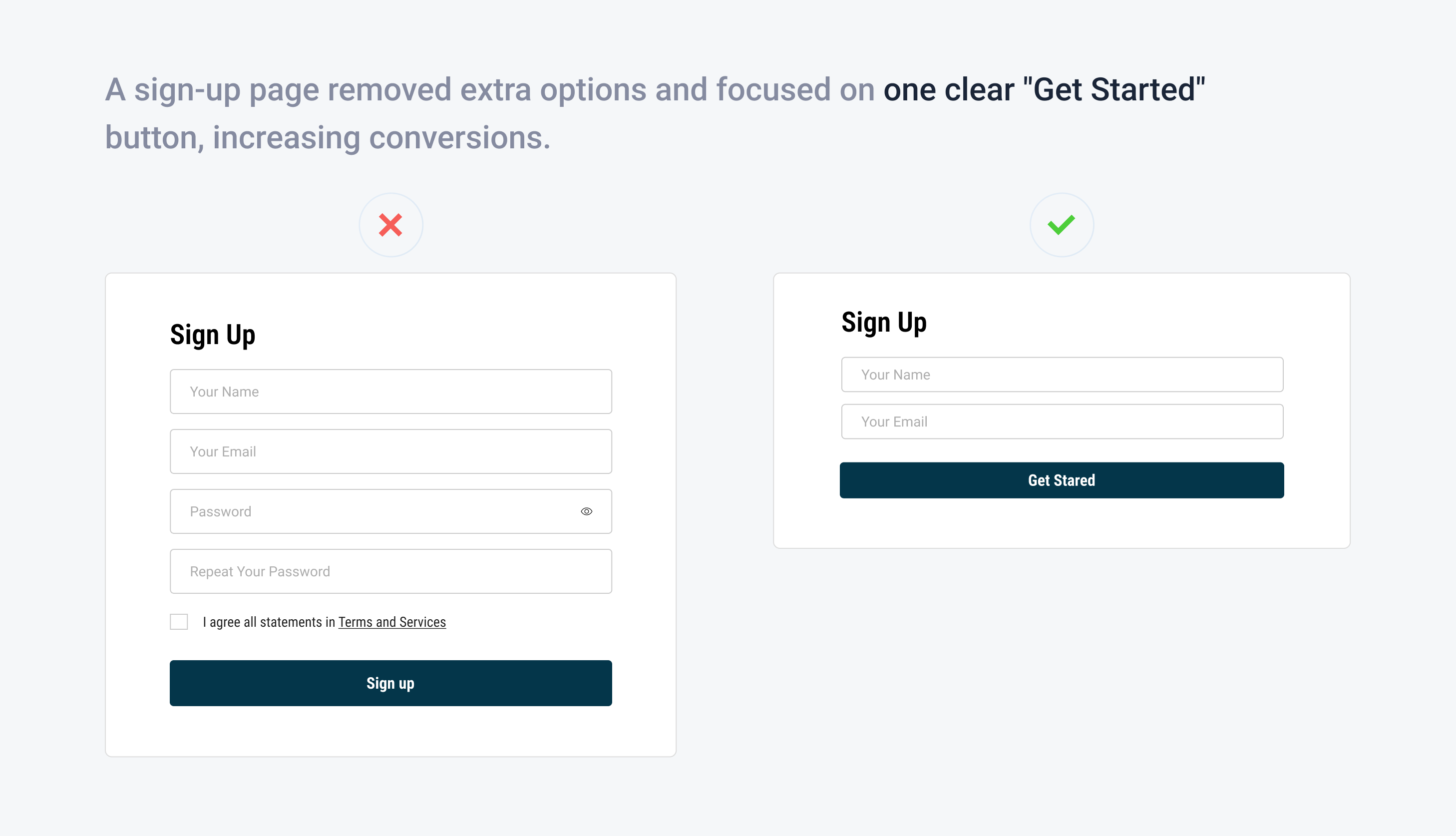Image resolution: width=1456 pixels, height=836 pixels.
Task: Click the green checkmark icon
Action: point(1061,225)
